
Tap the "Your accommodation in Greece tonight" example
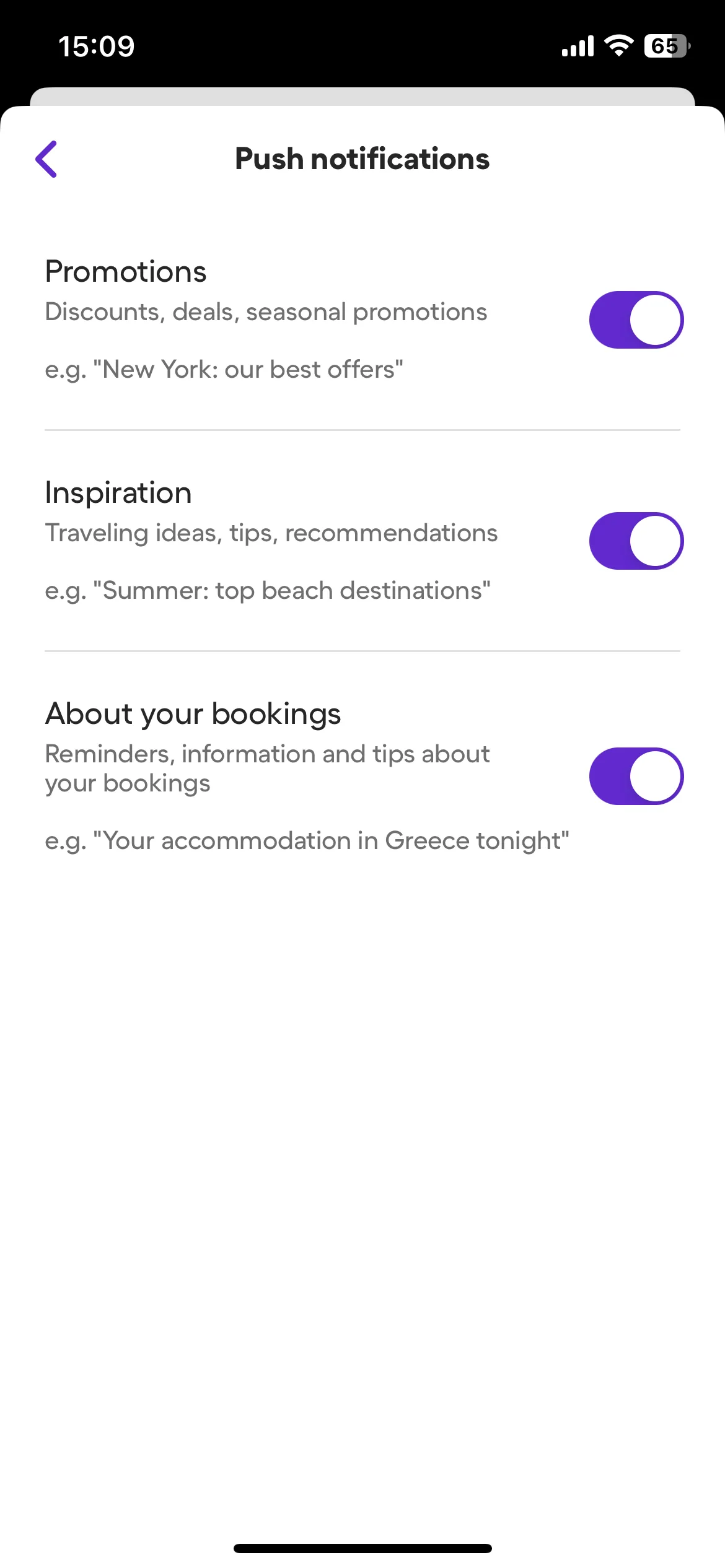point(307,841)
